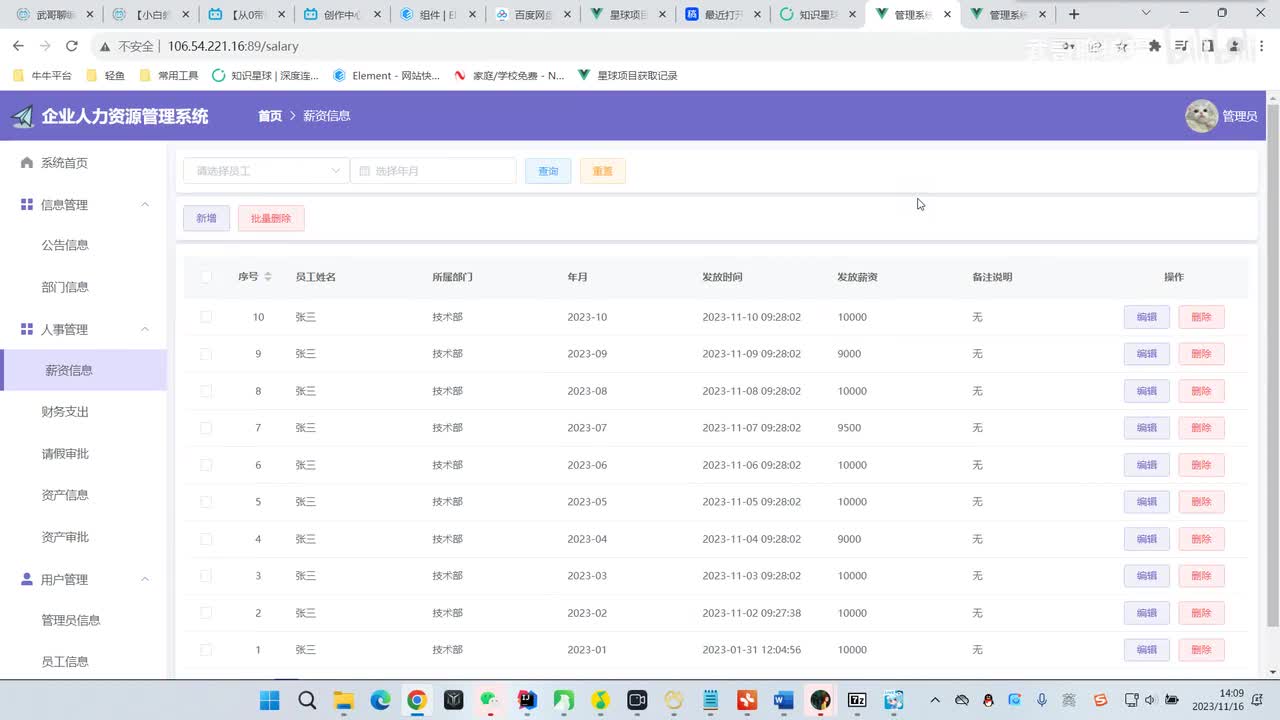Click the grid icon beside 人事管理
The image size is (1280, 720).
point(27,329)
